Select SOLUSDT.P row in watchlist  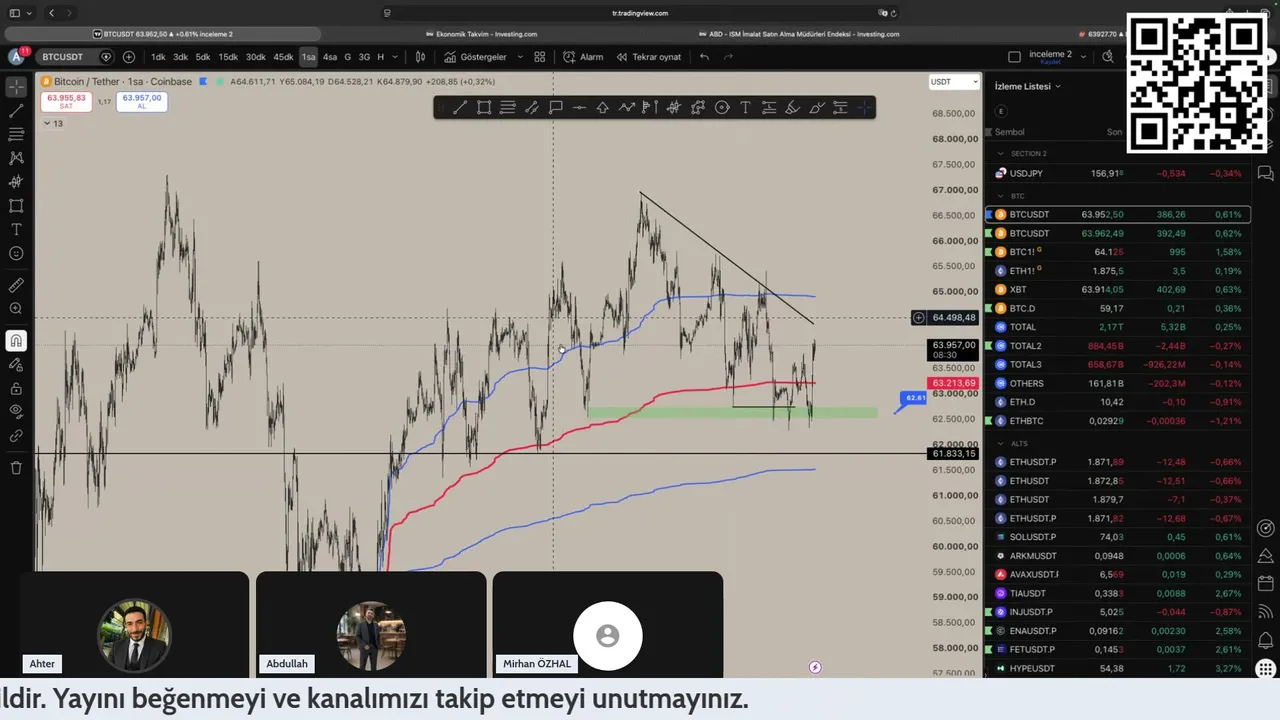pos(1118,537)
